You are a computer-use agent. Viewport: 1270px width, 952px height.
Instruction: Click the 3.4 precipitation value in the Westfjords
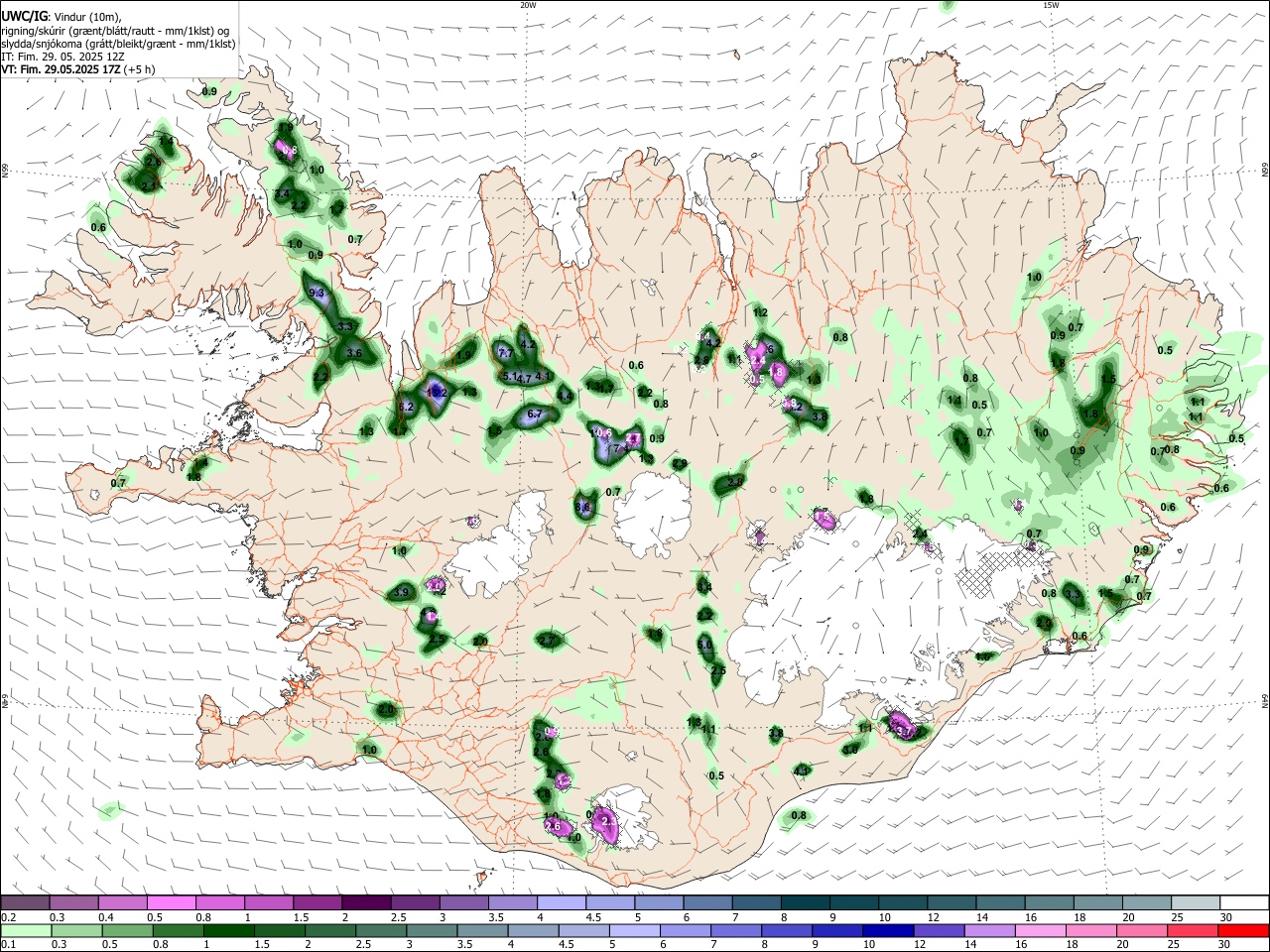click(x=283, y=193)
